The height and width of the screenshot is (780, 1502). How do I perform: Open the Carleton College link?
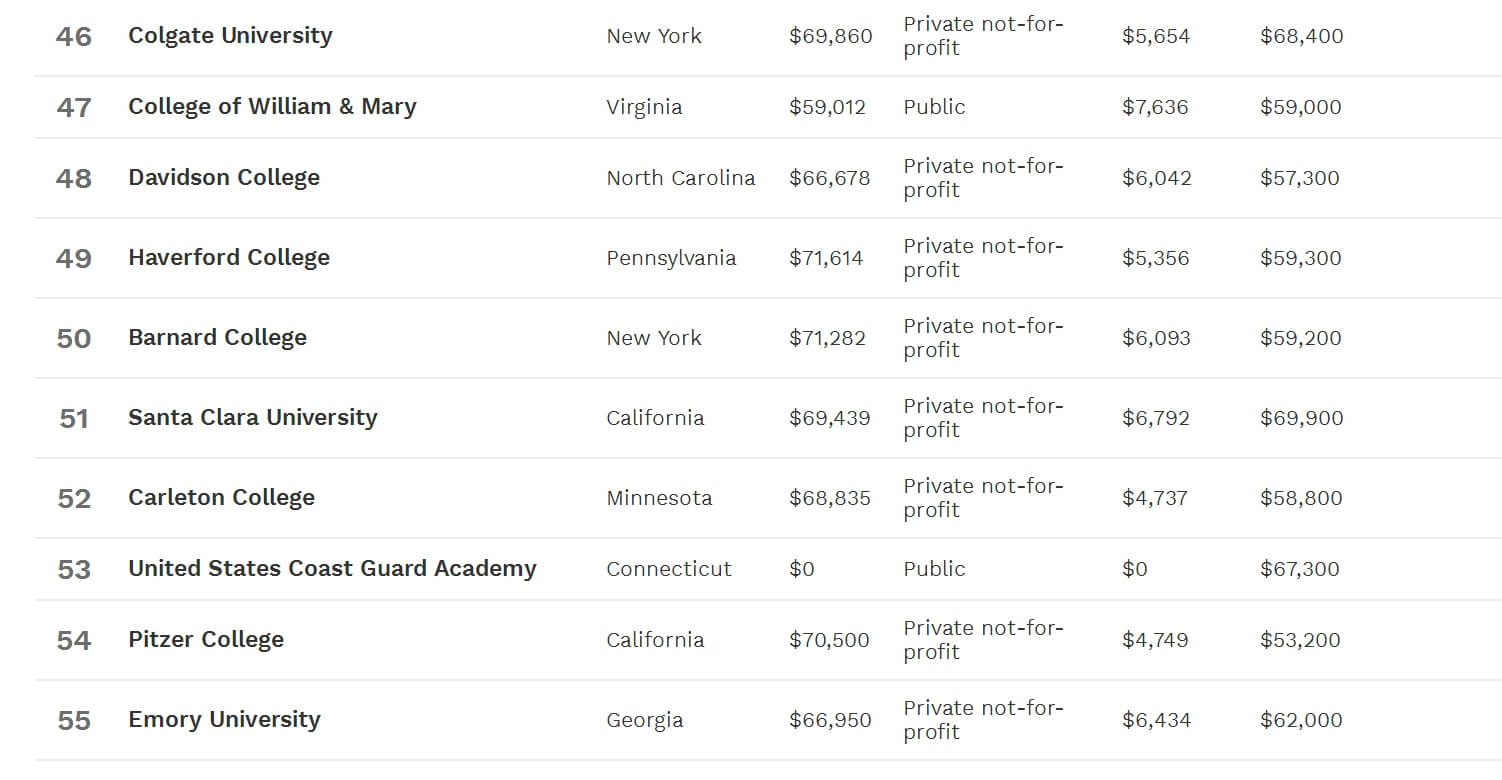[221, 498]
